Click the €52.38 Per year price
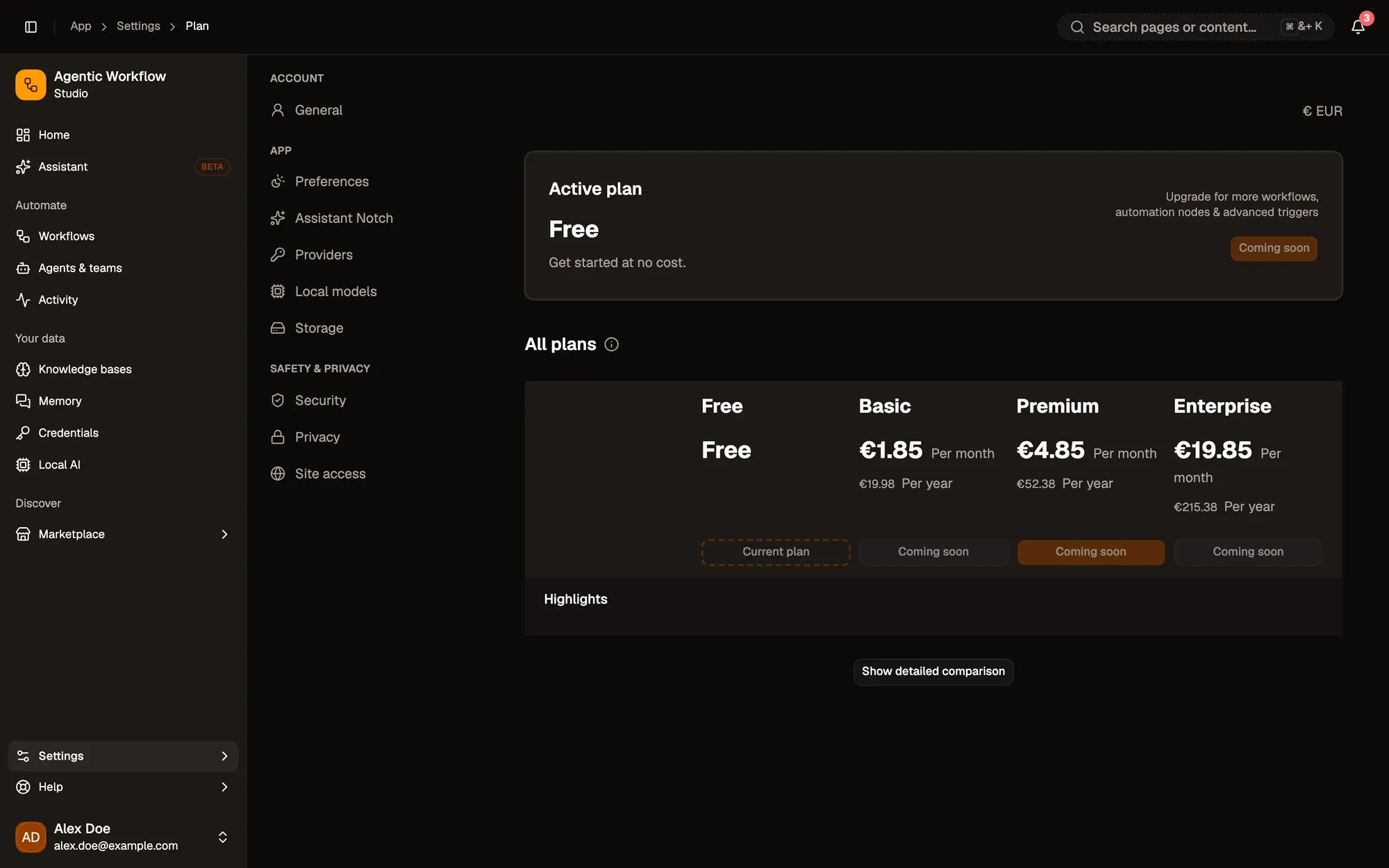Image resolution: width=1389 pixels, height=868 pixels. [x=1065, y=484]
